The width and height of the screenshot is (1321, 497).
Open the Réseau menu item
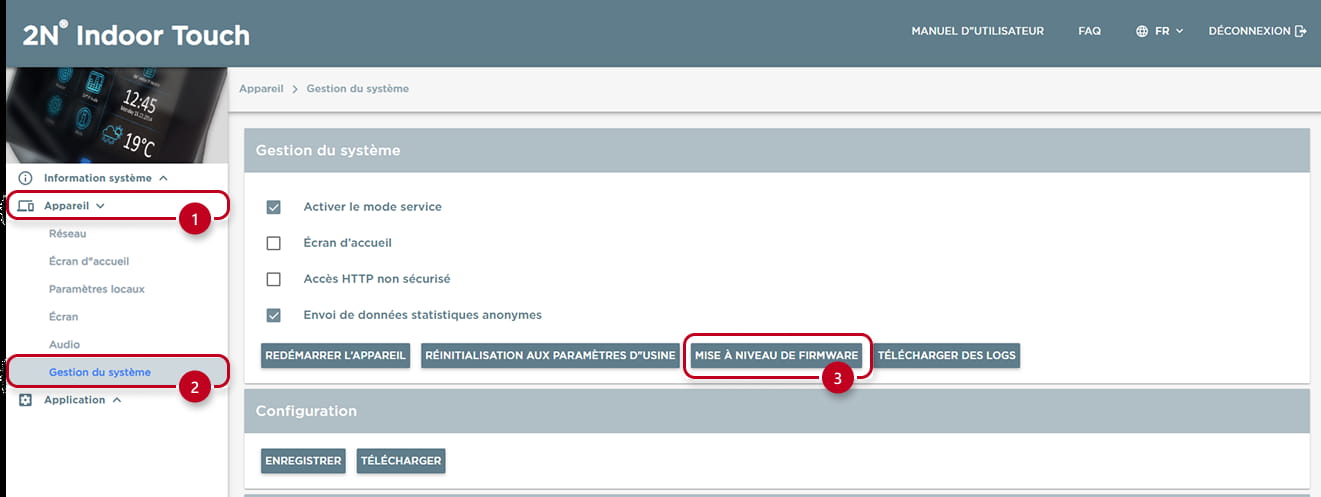pos(68,234)
